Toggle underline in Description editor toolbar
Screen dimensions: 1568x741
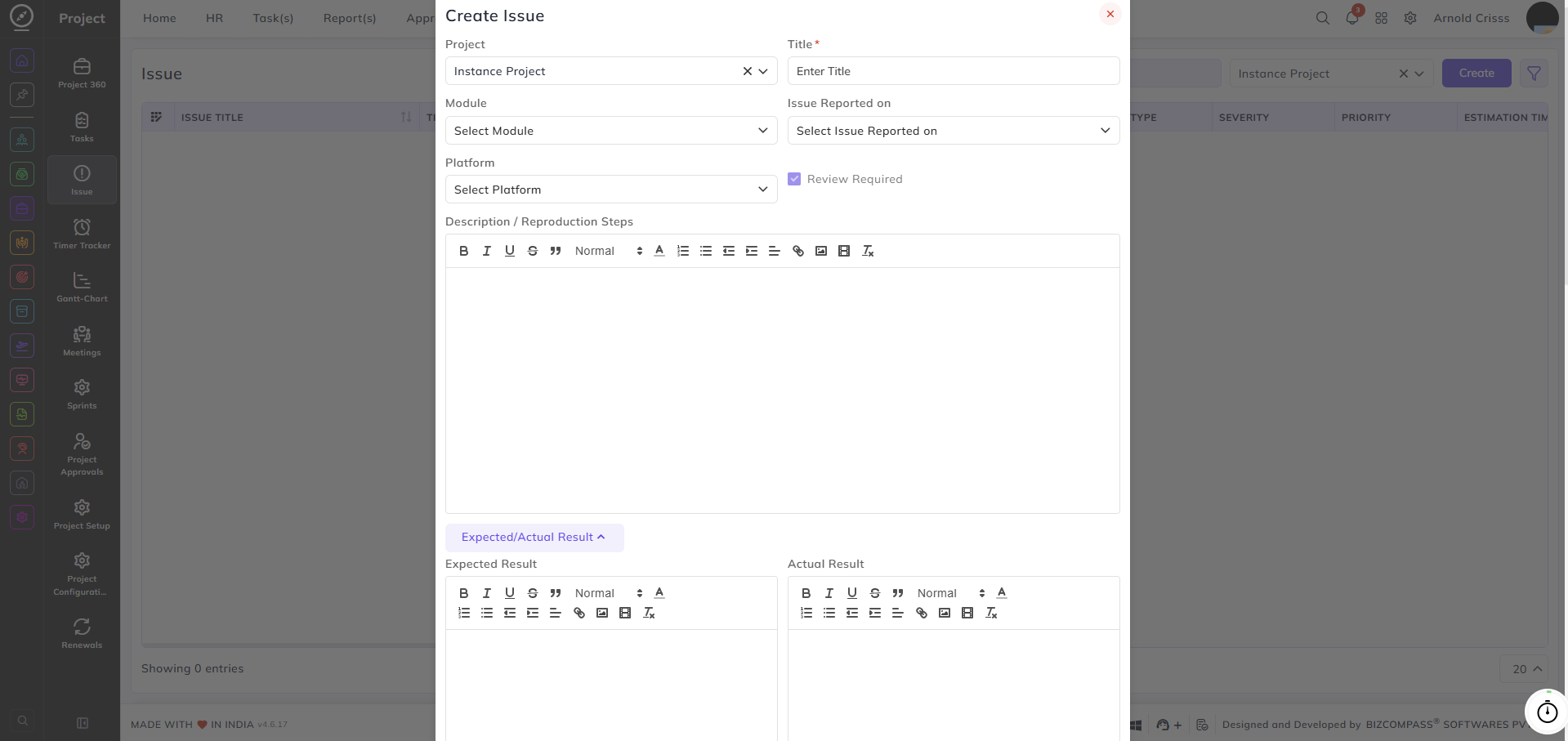pyautogui.click(x=509, y=251)
